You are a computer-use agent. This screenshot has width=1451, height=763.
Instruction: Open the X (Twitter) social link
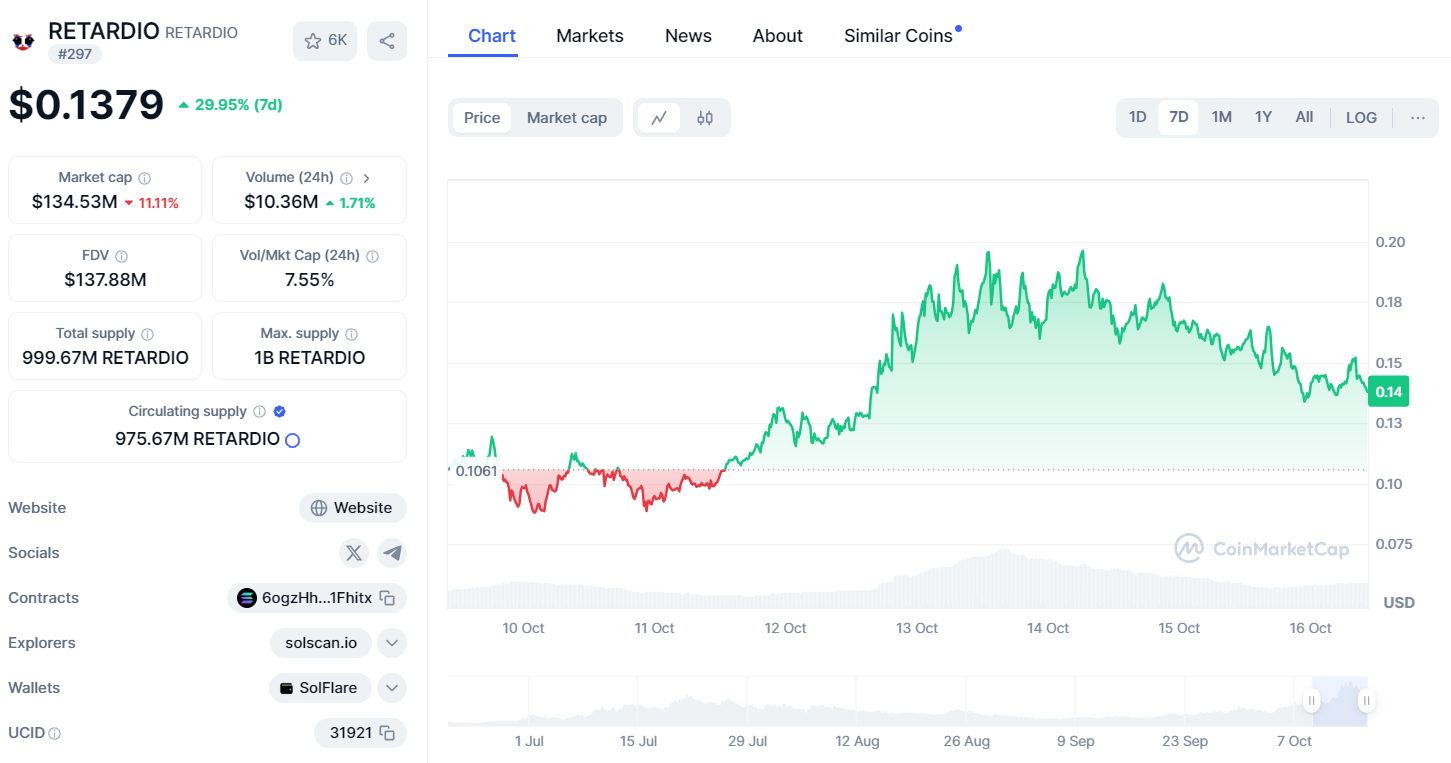[353, 553]
